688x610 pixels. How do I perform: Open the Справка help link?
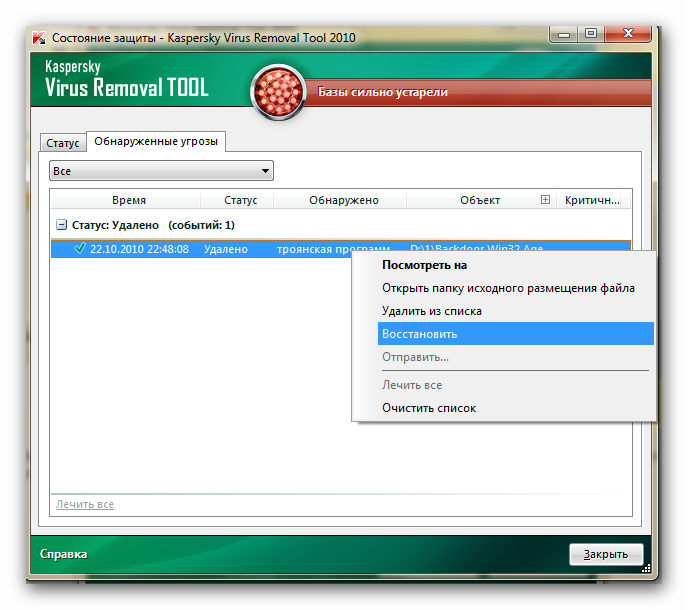pos(63,554)
